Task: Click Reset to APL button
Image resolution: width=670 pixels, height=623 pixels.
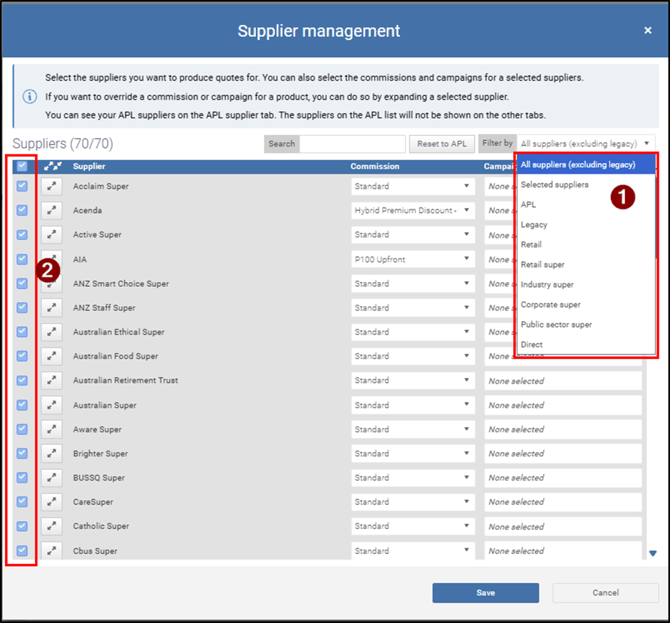Action: click(441, 144)
